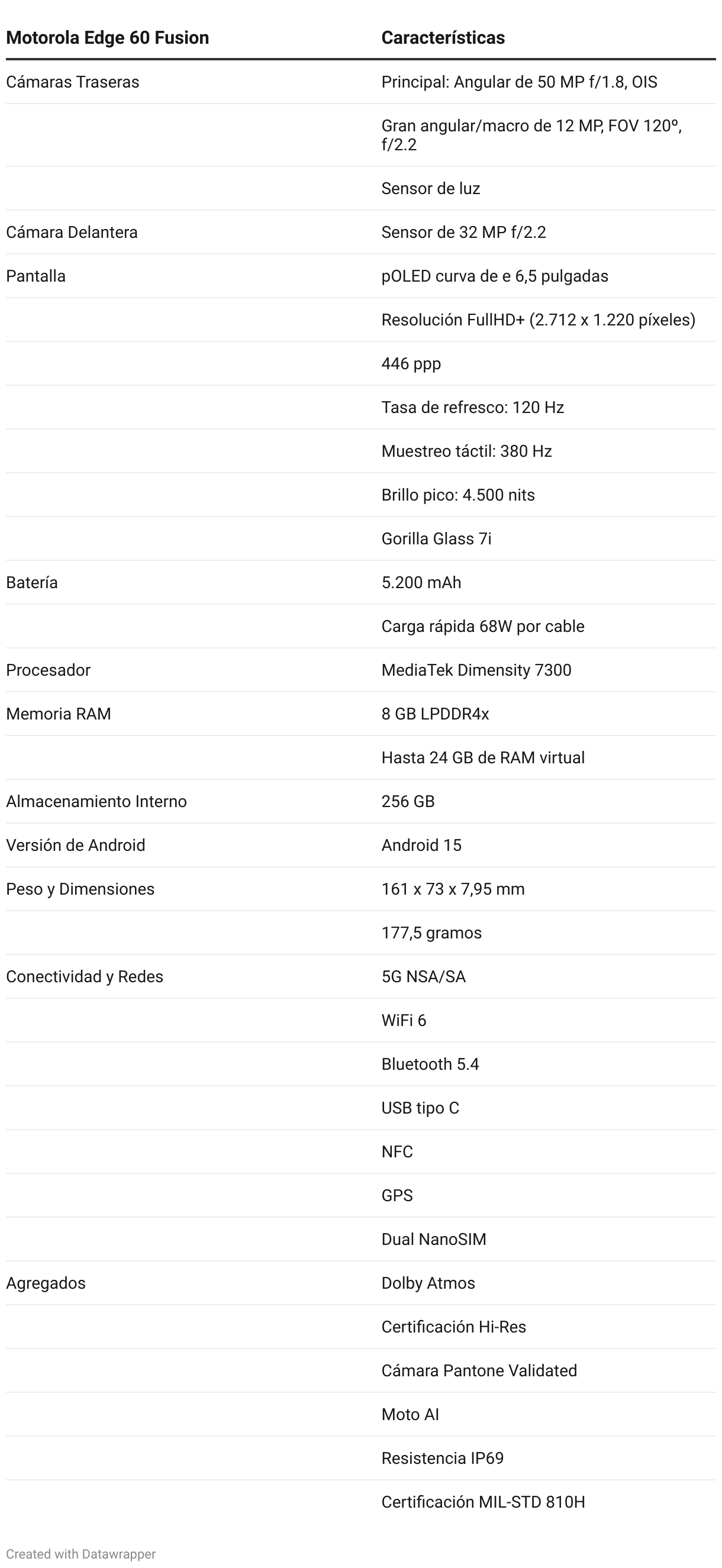Click the "Conectividad y Redes" row label
Screen dimensions: 722x1568
click(x=85, y=977)
